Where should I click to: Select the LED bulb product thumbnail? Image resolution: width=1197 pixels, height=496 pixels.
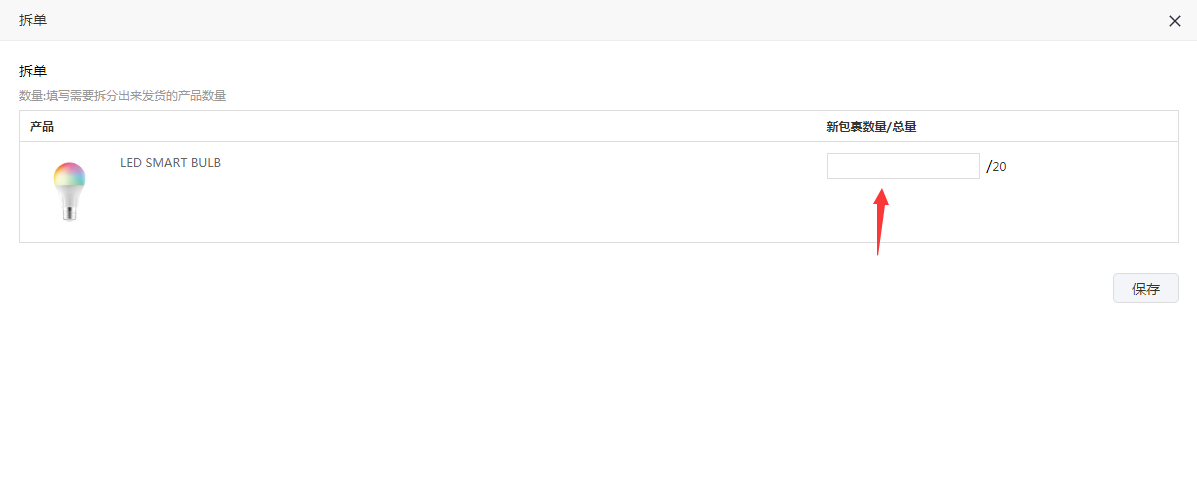click(69, 192)
